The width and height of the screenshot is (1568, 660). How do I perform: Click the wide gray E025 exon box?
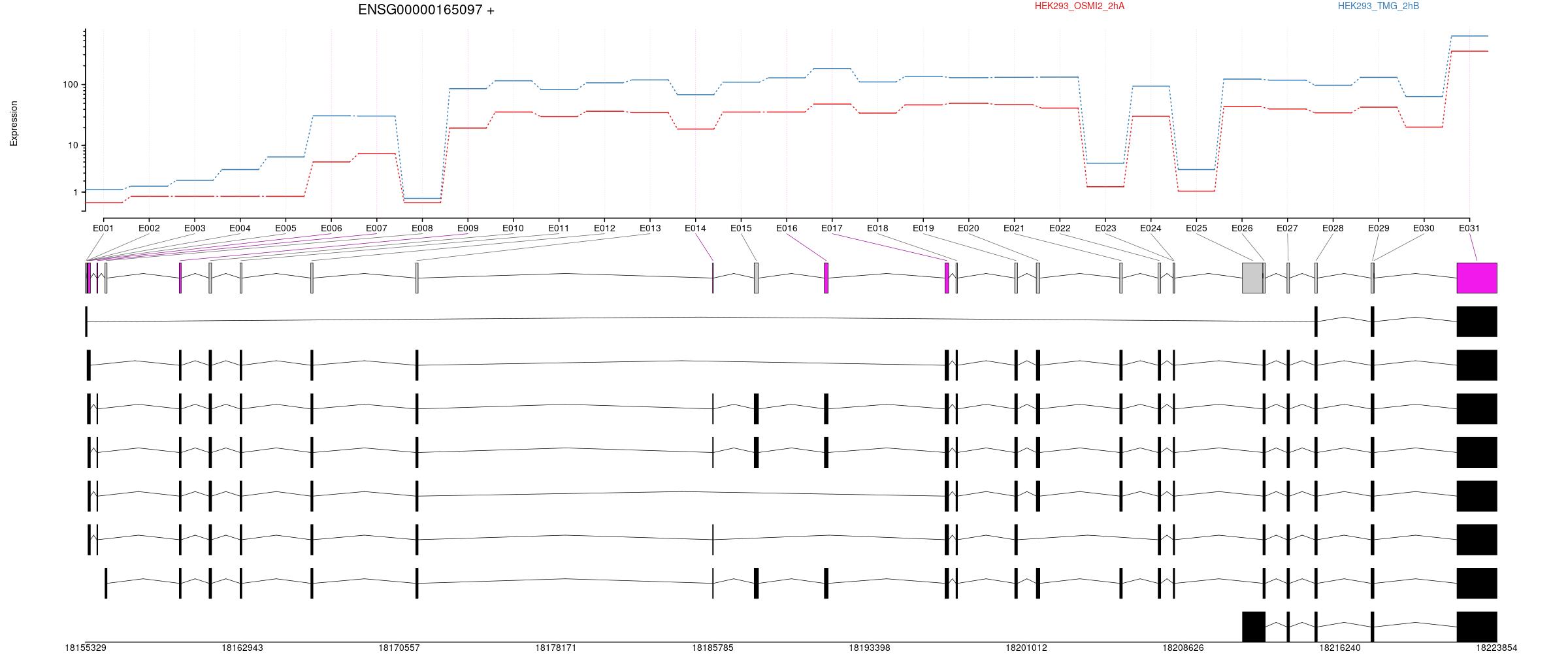tap(1252, 278)
